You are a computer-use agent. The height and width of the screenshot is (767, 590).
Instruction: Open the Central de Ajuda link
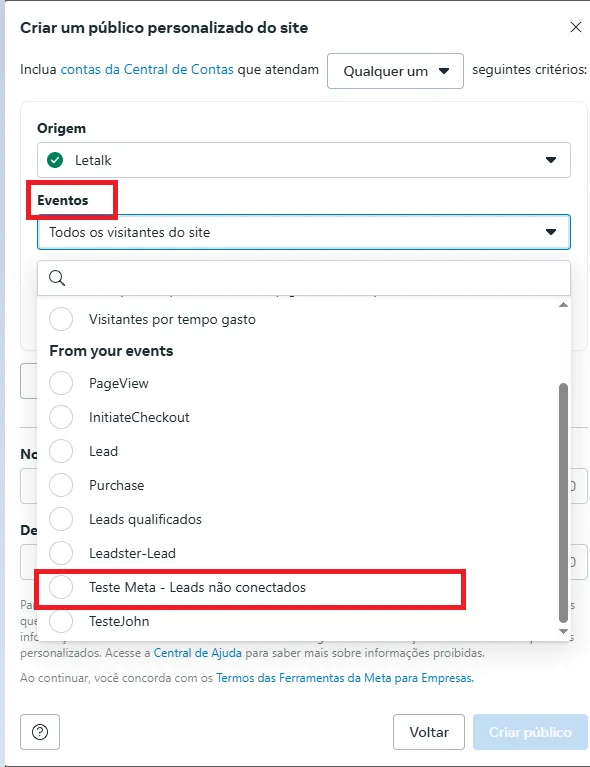[198, 653]
